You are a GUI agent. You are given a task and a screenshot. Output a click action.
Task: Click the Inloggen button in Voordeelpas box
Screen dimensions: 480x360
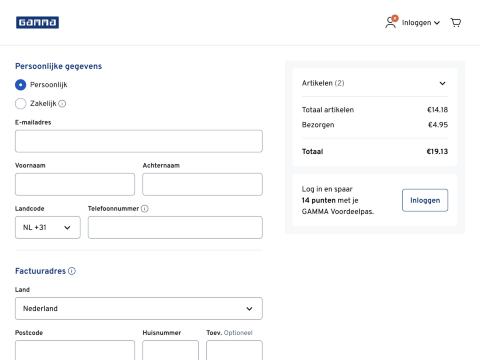click(425, 200)
